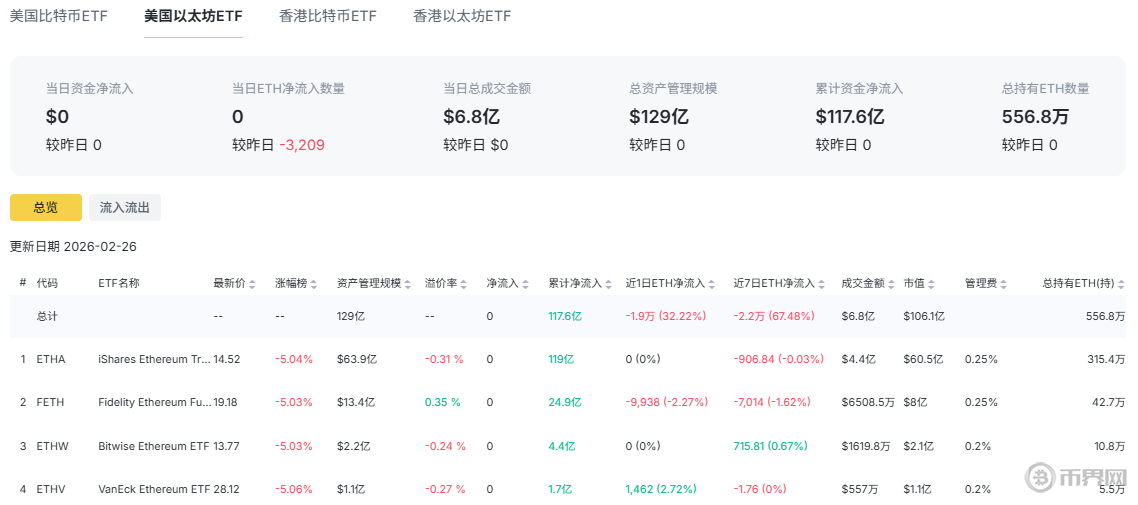The height and width of the screenshot is (505, 1138).
Task: Click the -7,014 (-1.62%) cell
Action: (774, 403)
